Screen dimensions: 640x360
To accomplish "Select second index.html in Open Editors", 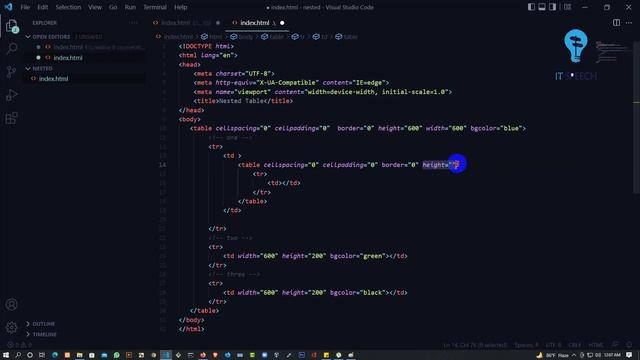I will point(68,58).
